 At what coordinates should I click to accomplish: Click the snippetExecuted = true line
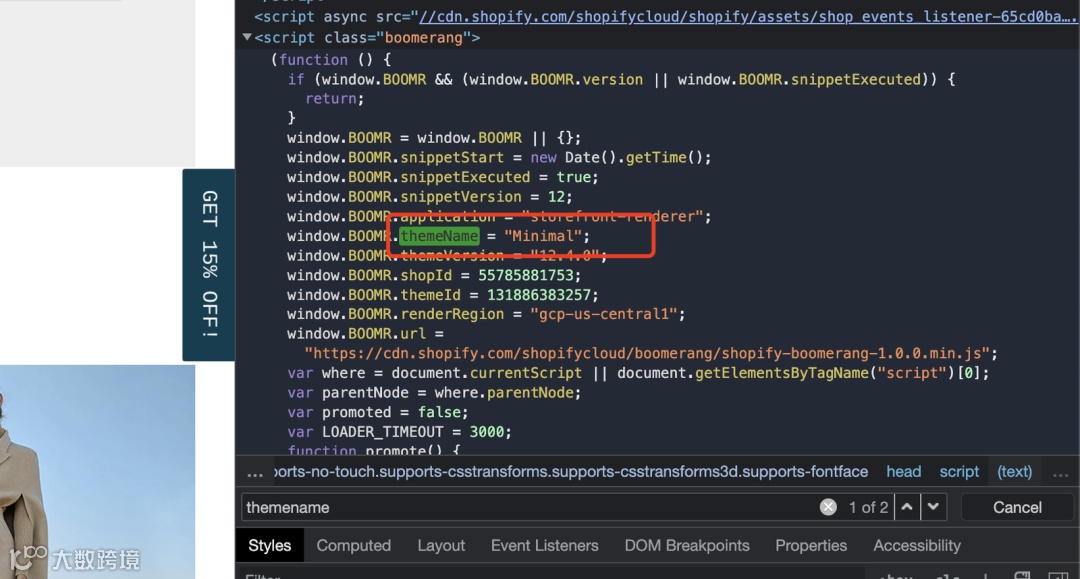pos(443,177)
